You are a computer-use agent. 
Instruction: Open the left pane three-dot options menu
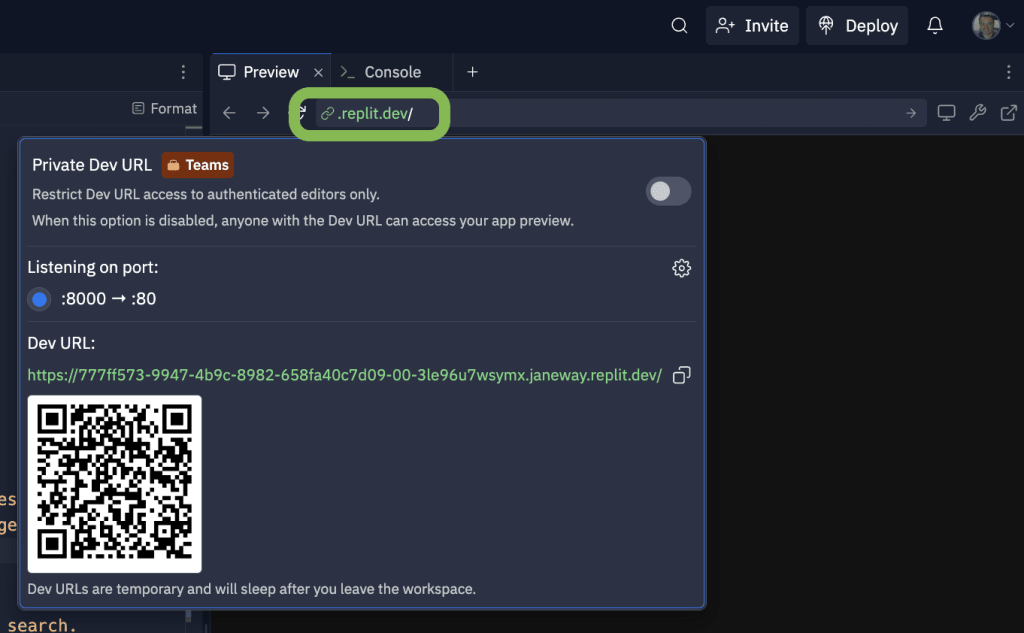tap(183, 72)
